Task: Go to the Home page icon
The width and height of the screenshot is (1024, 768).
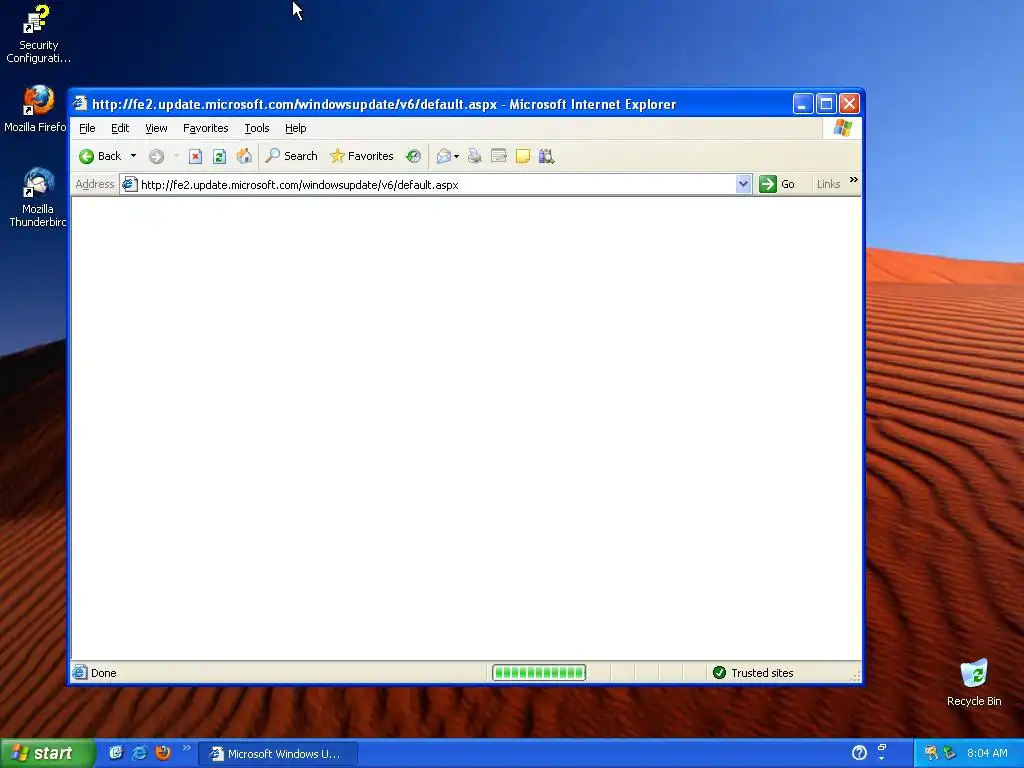Action: 244,156
